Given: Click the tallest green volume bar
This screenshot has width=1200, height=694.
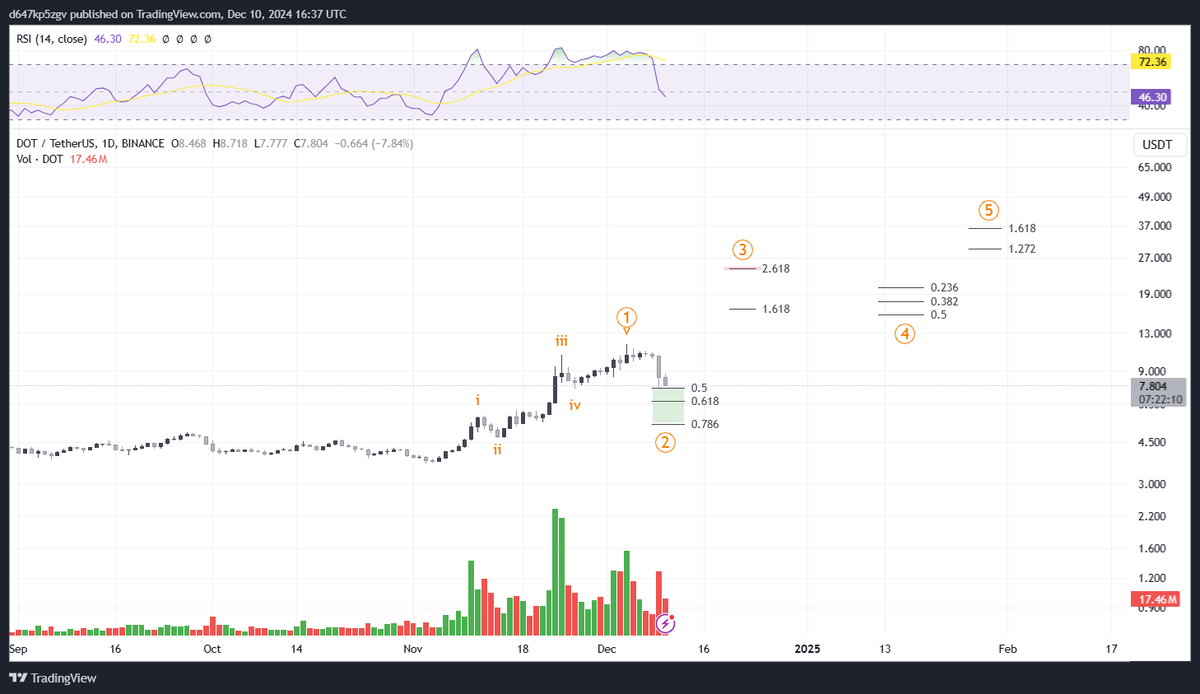Looking at the screenshot, I should coord(554,572).
